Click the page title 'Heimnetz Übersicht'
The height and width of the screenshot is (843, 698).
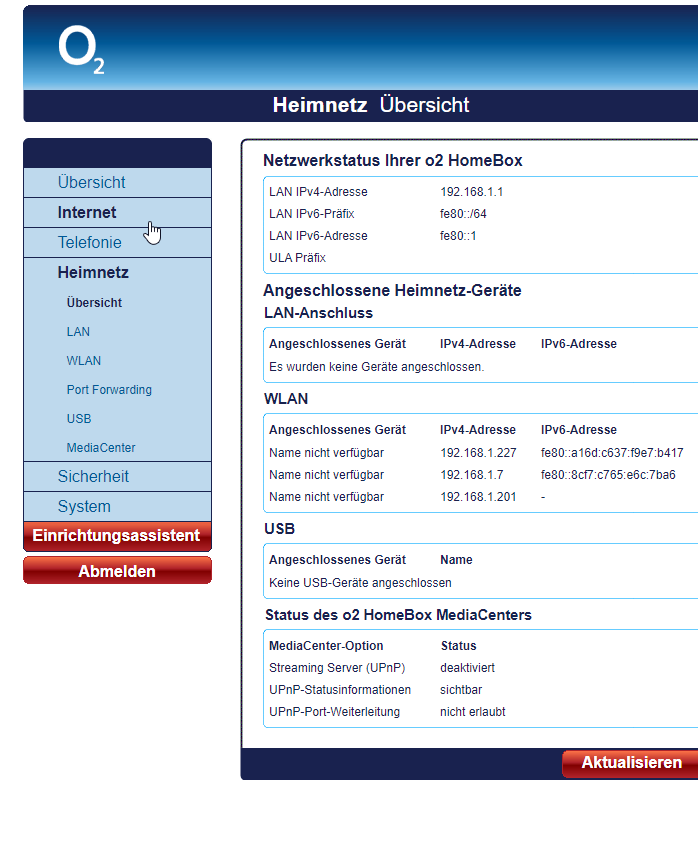click(371, 105)
